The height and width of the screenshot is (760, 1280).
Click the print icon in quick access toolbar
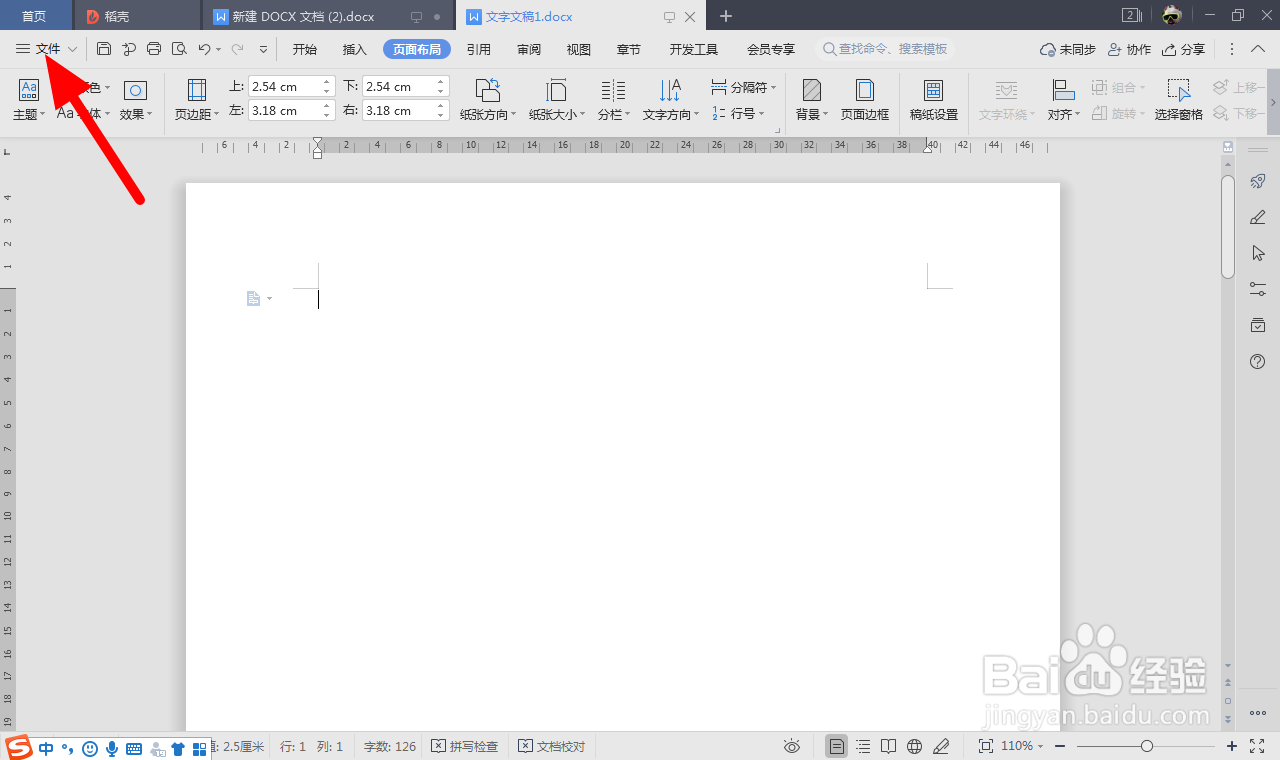(154, 49)
